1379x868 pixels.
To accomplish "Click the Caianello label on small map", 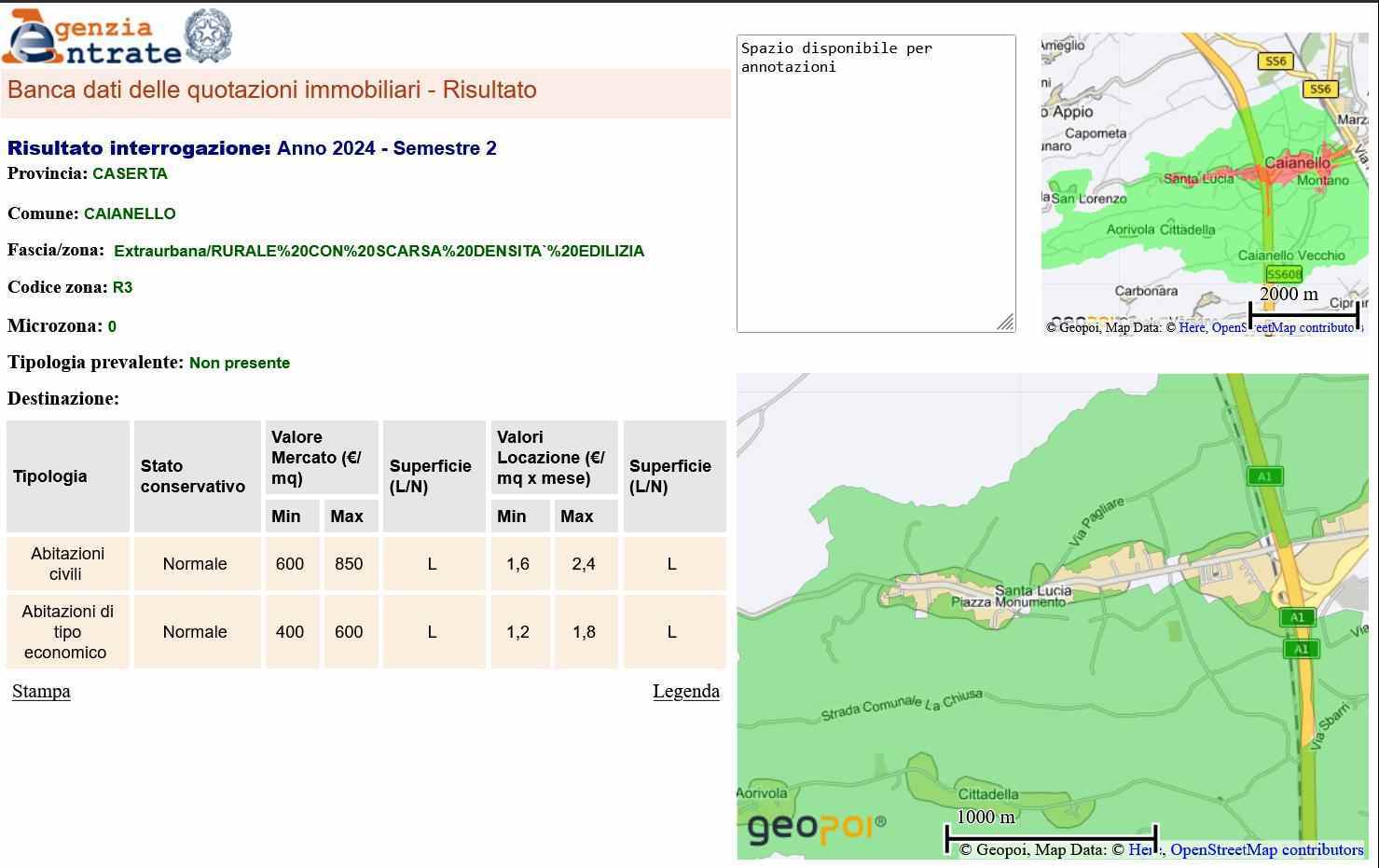I will click(x=1296, y=163).
